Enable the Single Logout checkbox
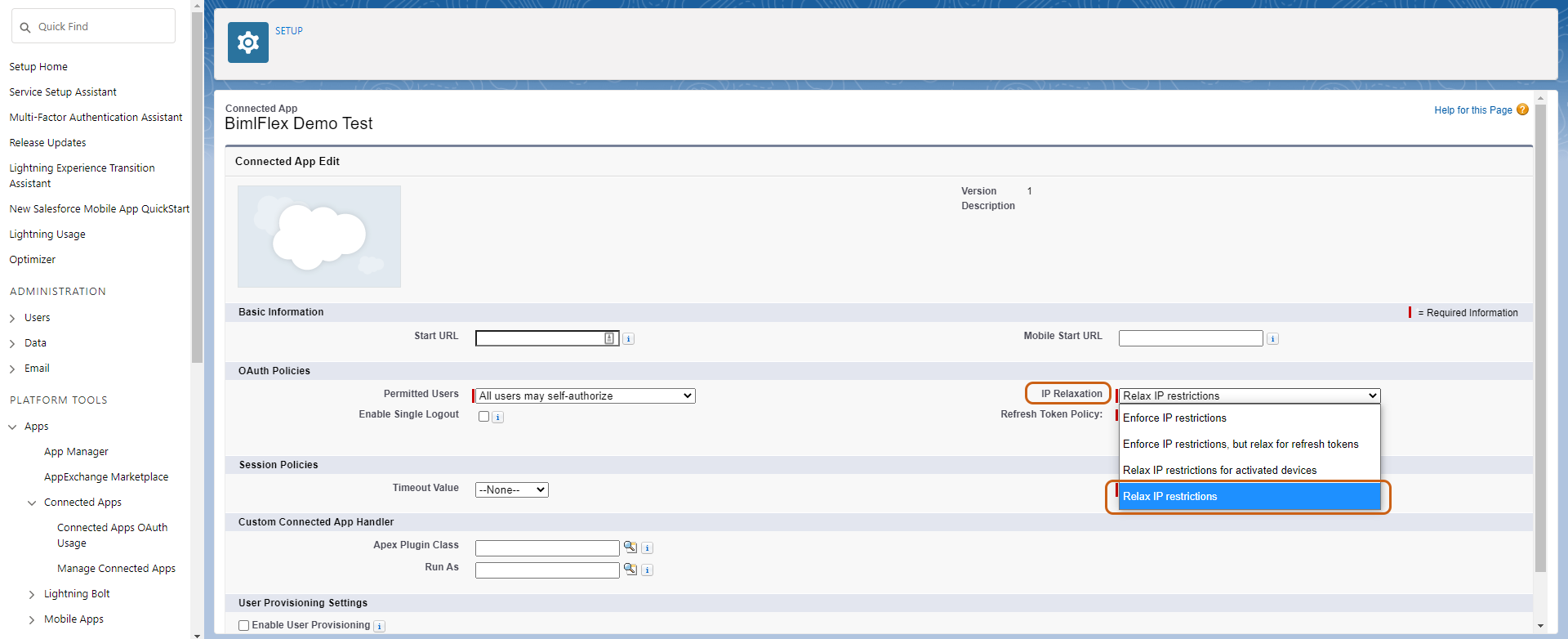This screenshot has width=1568, height=639. pyautogui.click(x=483, y=416)
